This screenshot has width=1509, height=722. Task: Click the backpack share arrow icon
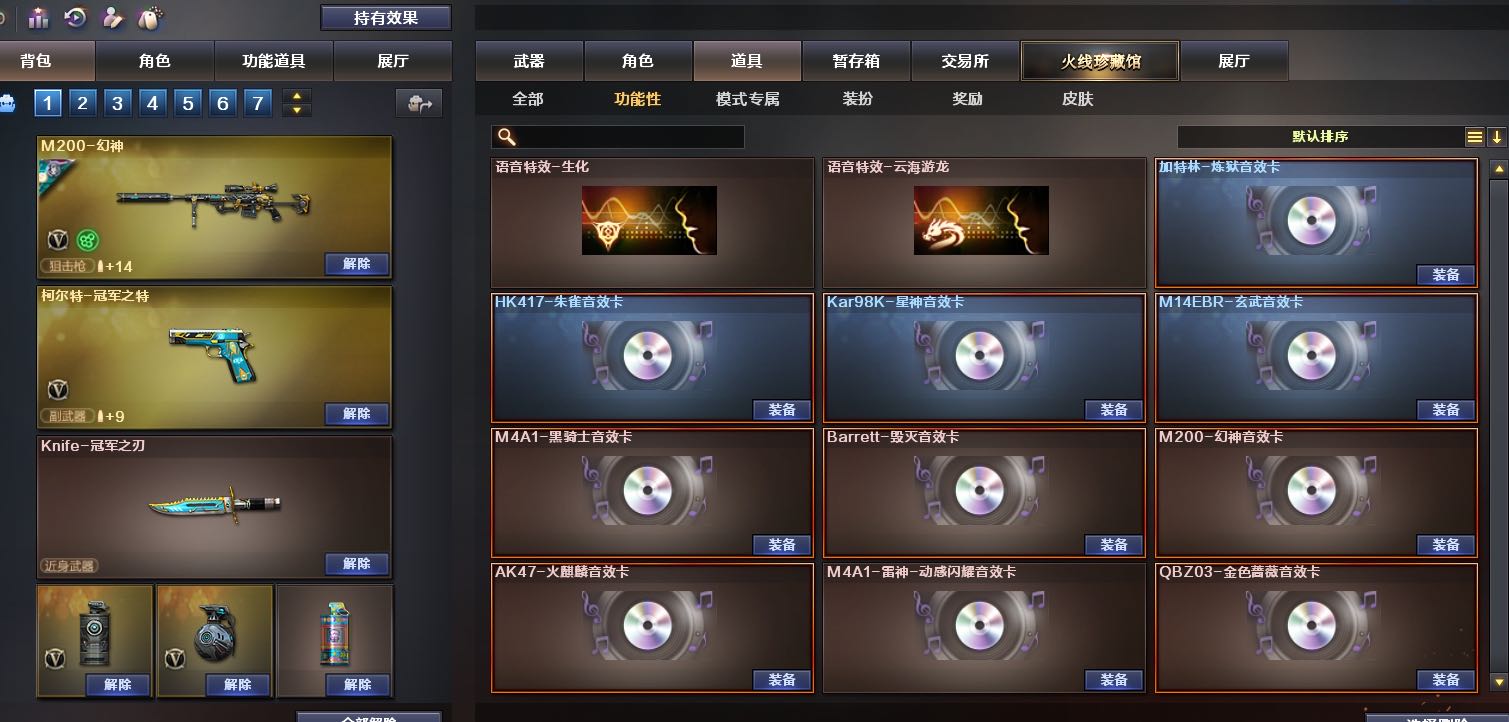click(x=419, y=103)
